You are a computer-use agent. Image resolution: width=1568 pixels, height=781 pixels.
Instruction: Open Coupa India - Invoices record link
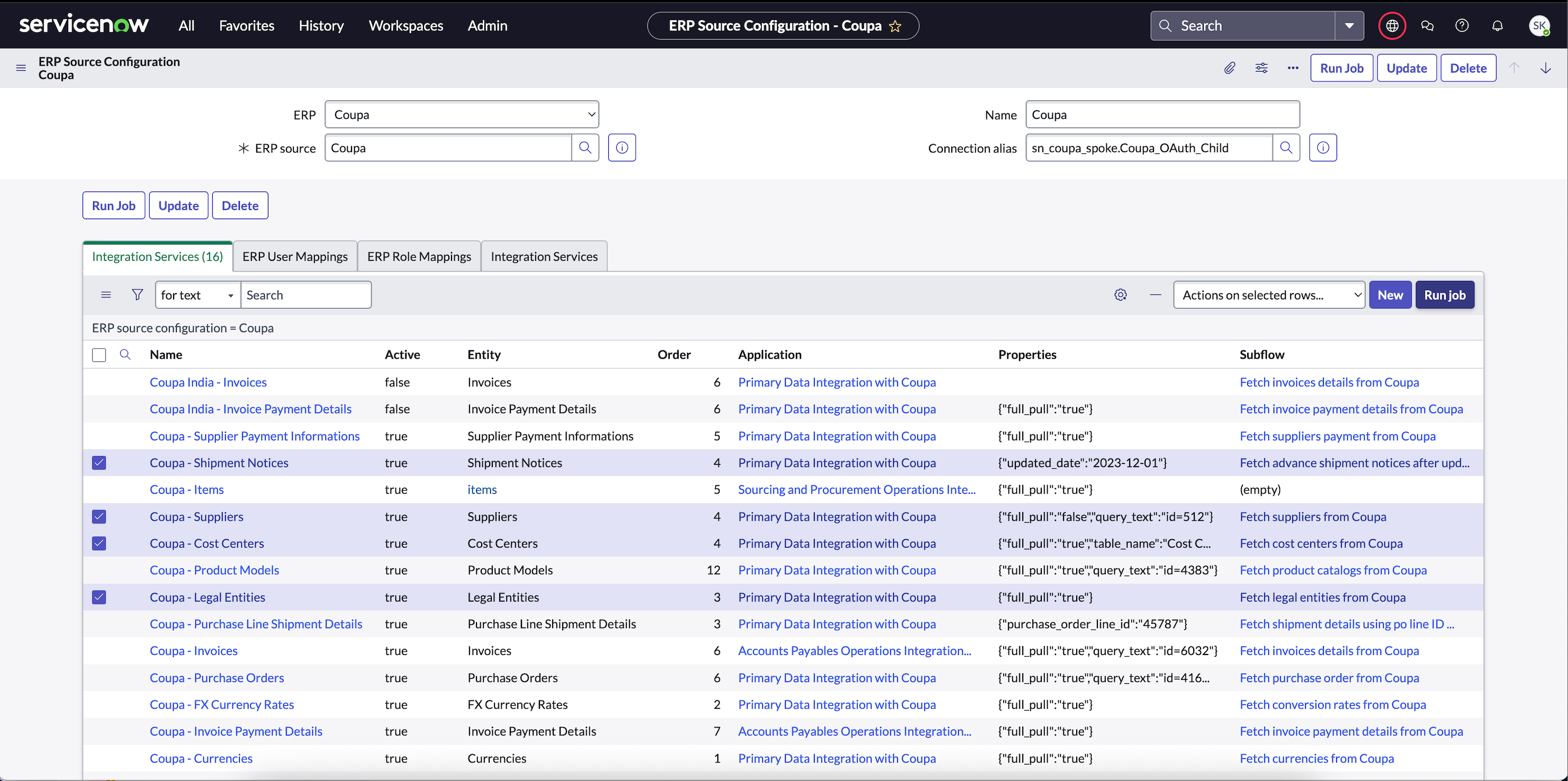point(208,382)
